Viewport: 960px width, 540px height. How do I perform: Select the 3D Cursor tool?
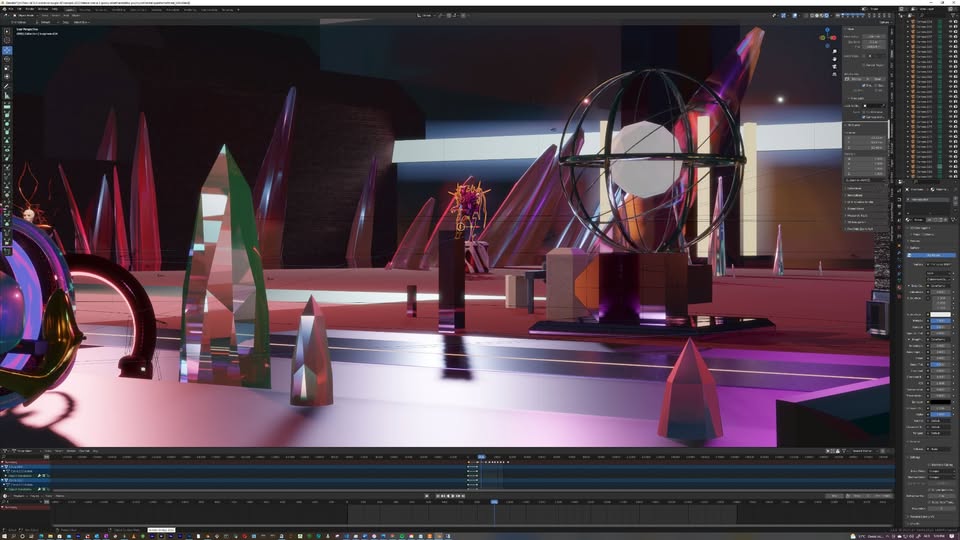click(x=7, y=40)
